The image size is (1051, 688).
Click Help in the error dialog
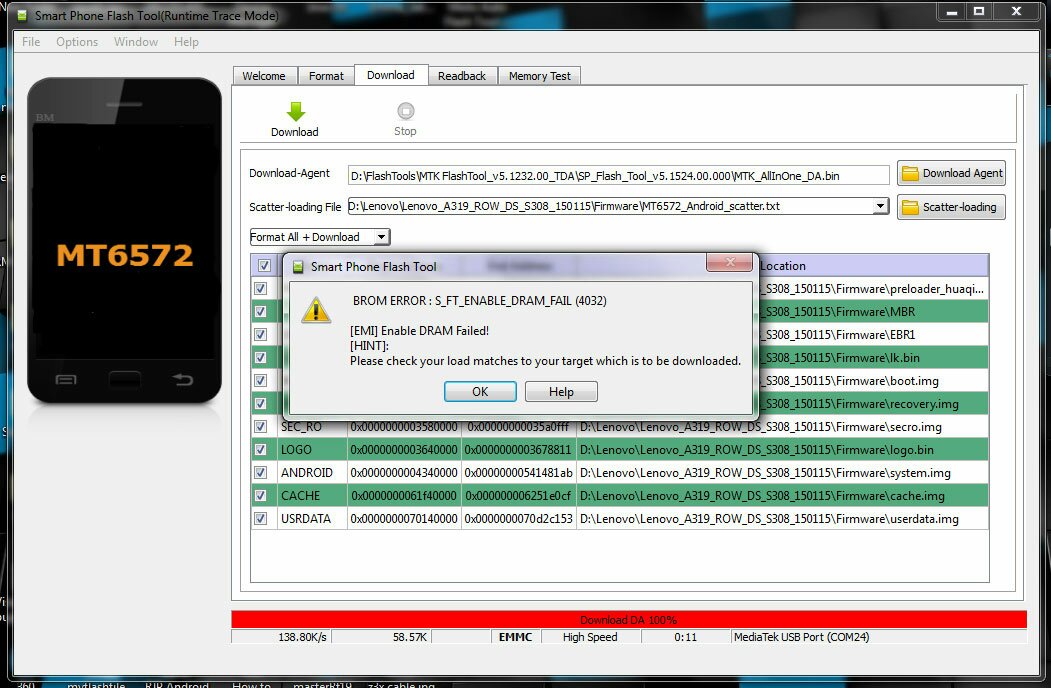(561, 392)
